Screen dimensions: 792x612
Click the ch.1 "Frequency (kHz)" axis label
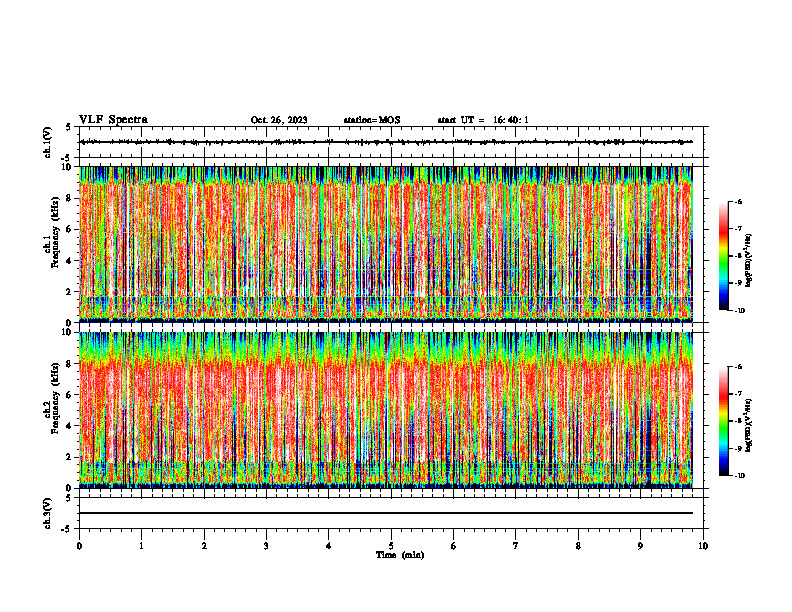(56, 232)
